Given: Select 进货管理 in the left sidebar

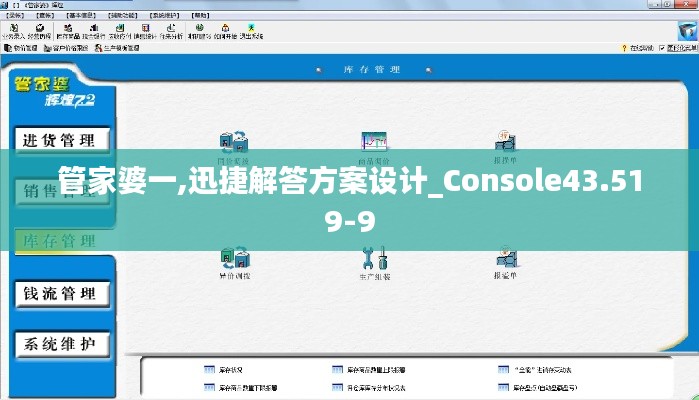Looking at the screenshot, I should point(59,139).
